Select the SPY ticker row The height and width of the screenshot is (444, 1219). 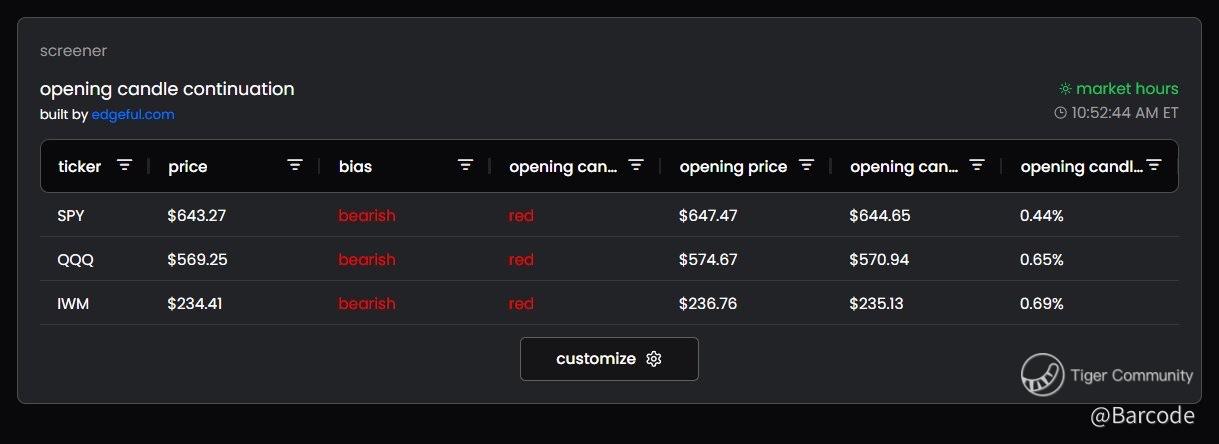[x=72, y=215]
